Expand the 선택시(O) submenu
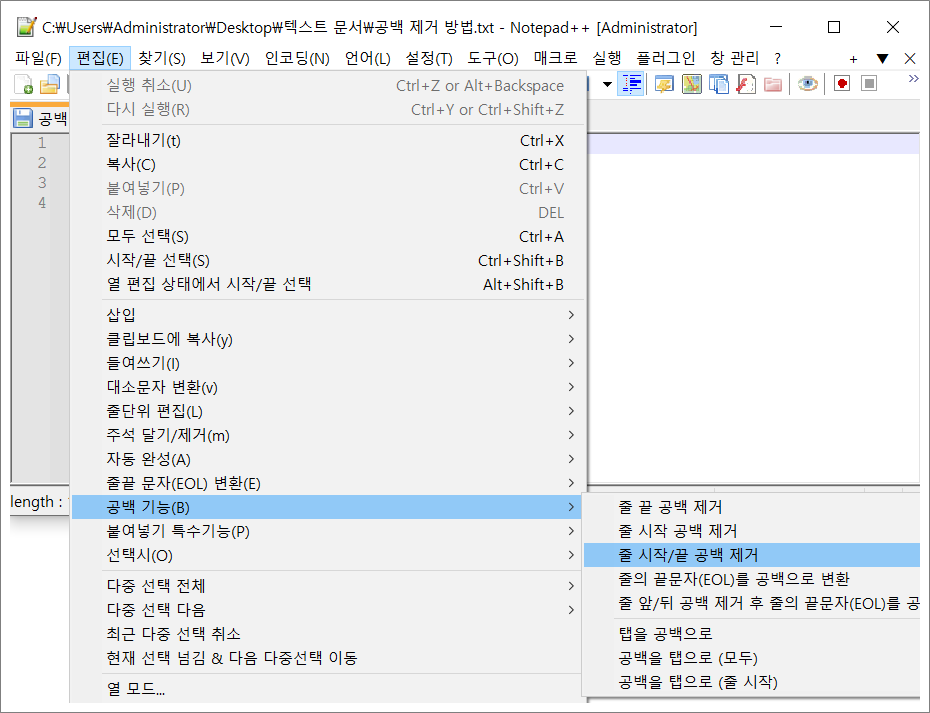The image size is (930, 713). pyautogui.click(x=328, y=555)
